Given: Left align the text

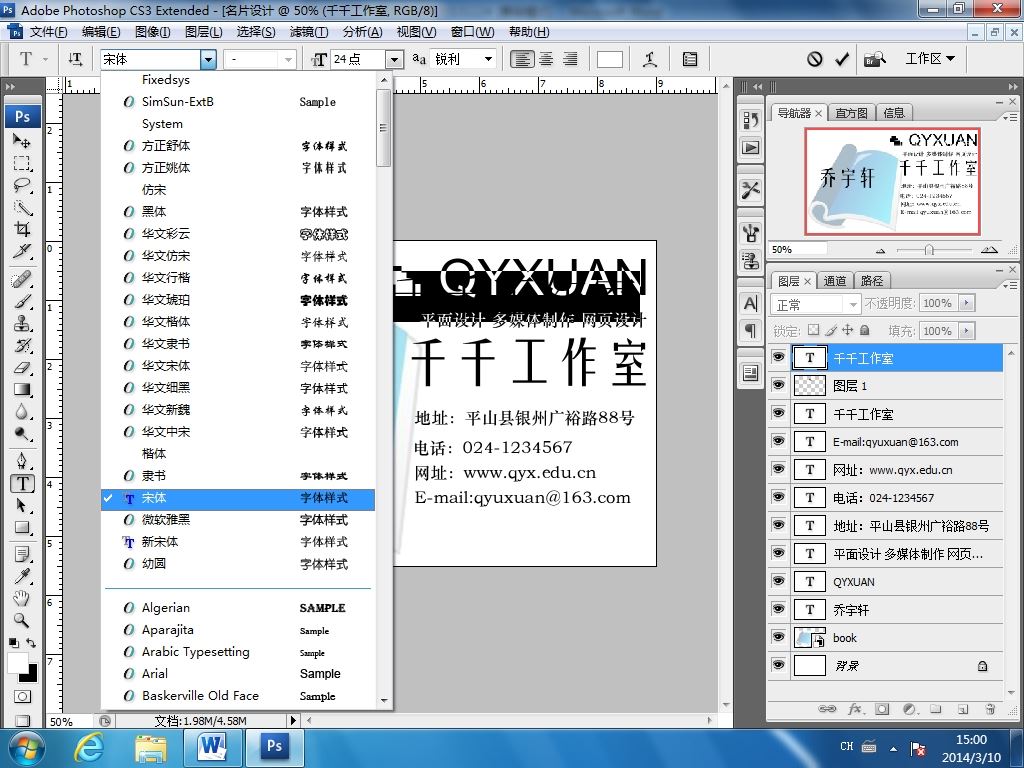Looking at the screenshot, I should [521, 59].
